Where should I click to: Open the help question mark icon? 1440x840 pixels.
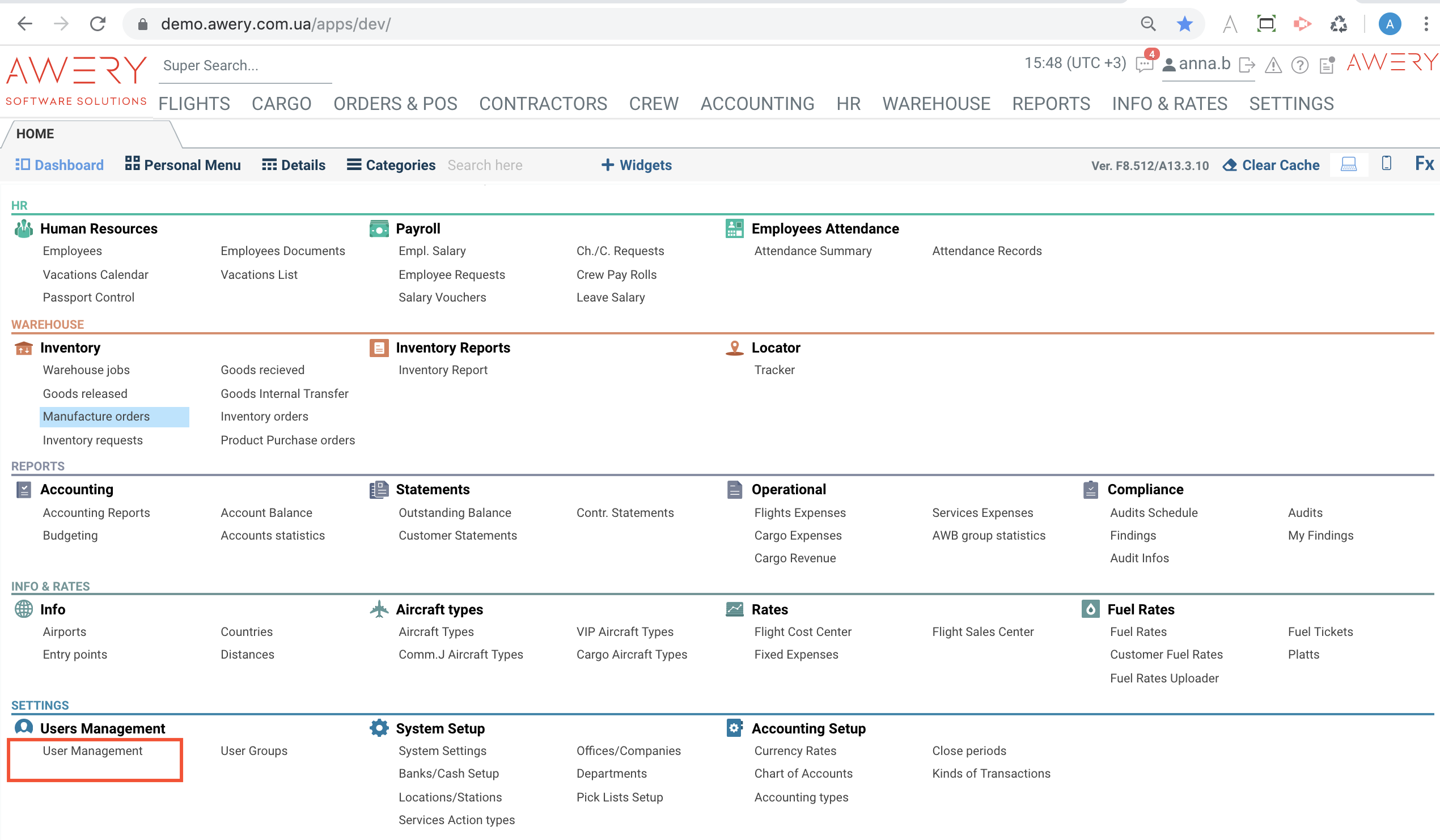coord(1299,65)
